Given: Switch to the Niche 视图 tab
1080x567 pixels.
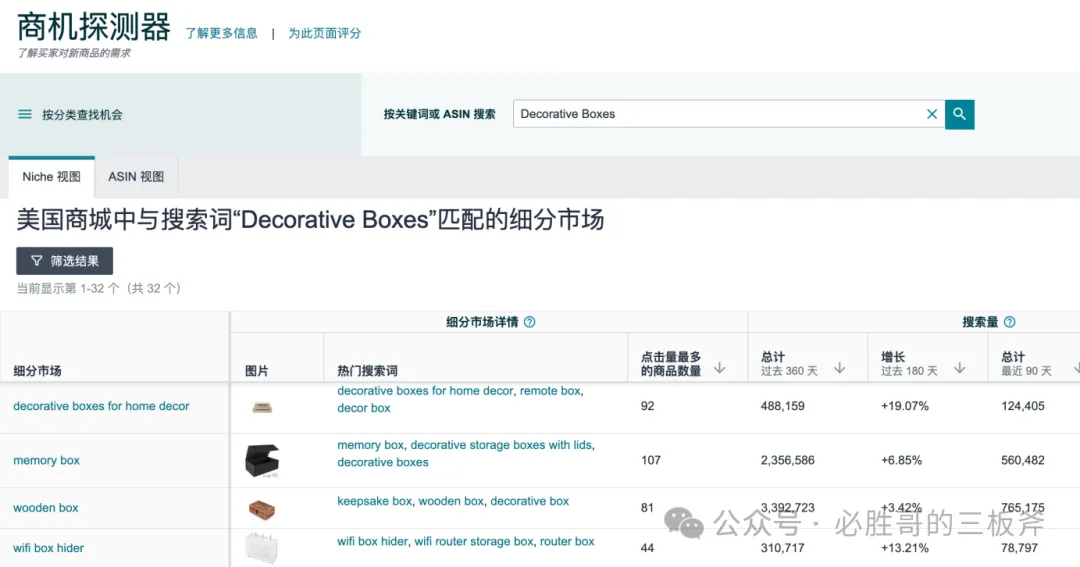Looking at the screenshot, I should click(52, 177).
